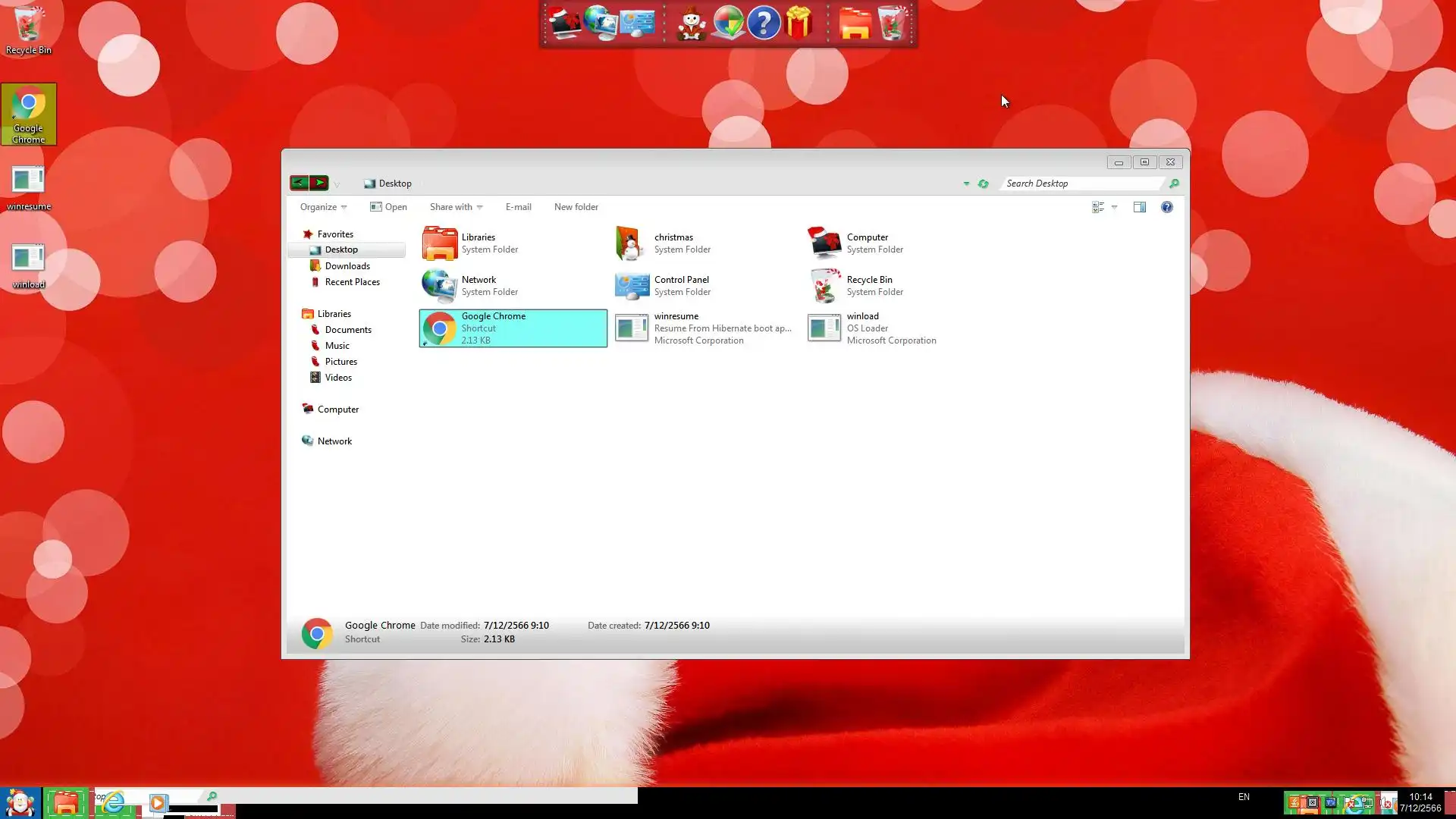Toggle the preview pane button

[1139, 207]
